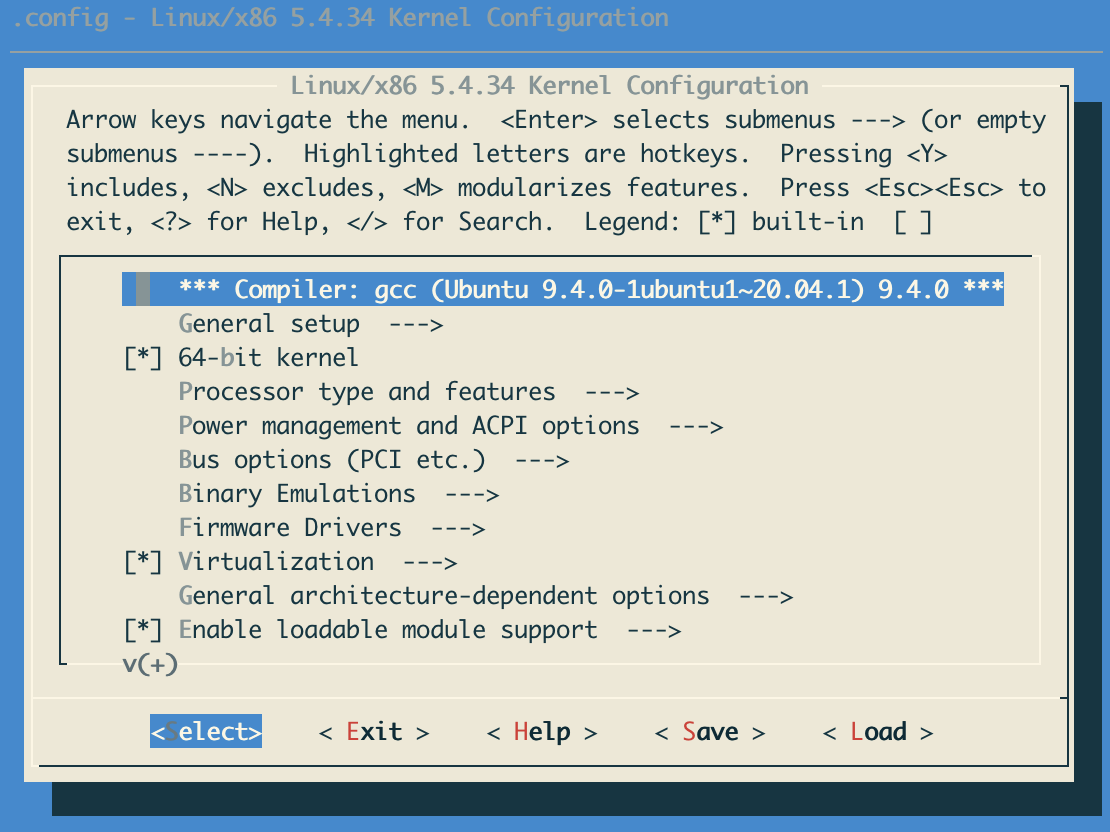The image size is (1110, 832).
Task: Click the v(+) scroll-down indicator
Action: point(150,664)
